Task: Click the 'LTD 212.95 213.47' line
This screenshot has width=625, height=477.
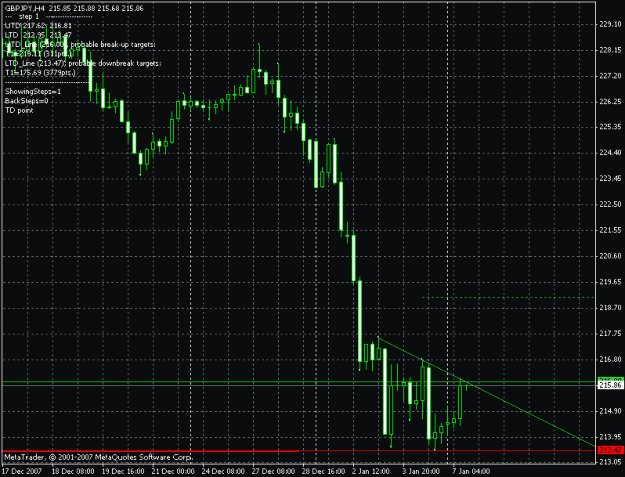Action: coord(38,35)
